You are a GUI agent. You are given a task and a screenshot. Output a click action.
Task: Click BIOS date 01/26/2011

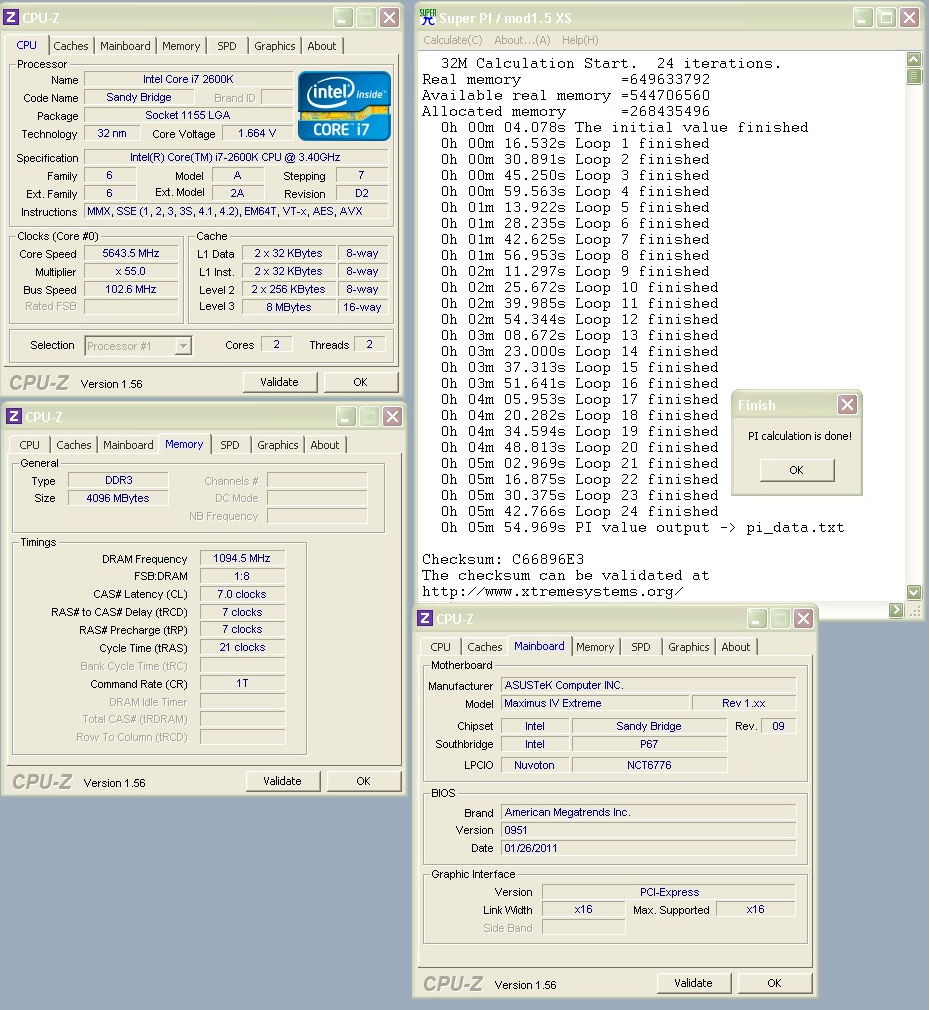(x=649, y=848)
